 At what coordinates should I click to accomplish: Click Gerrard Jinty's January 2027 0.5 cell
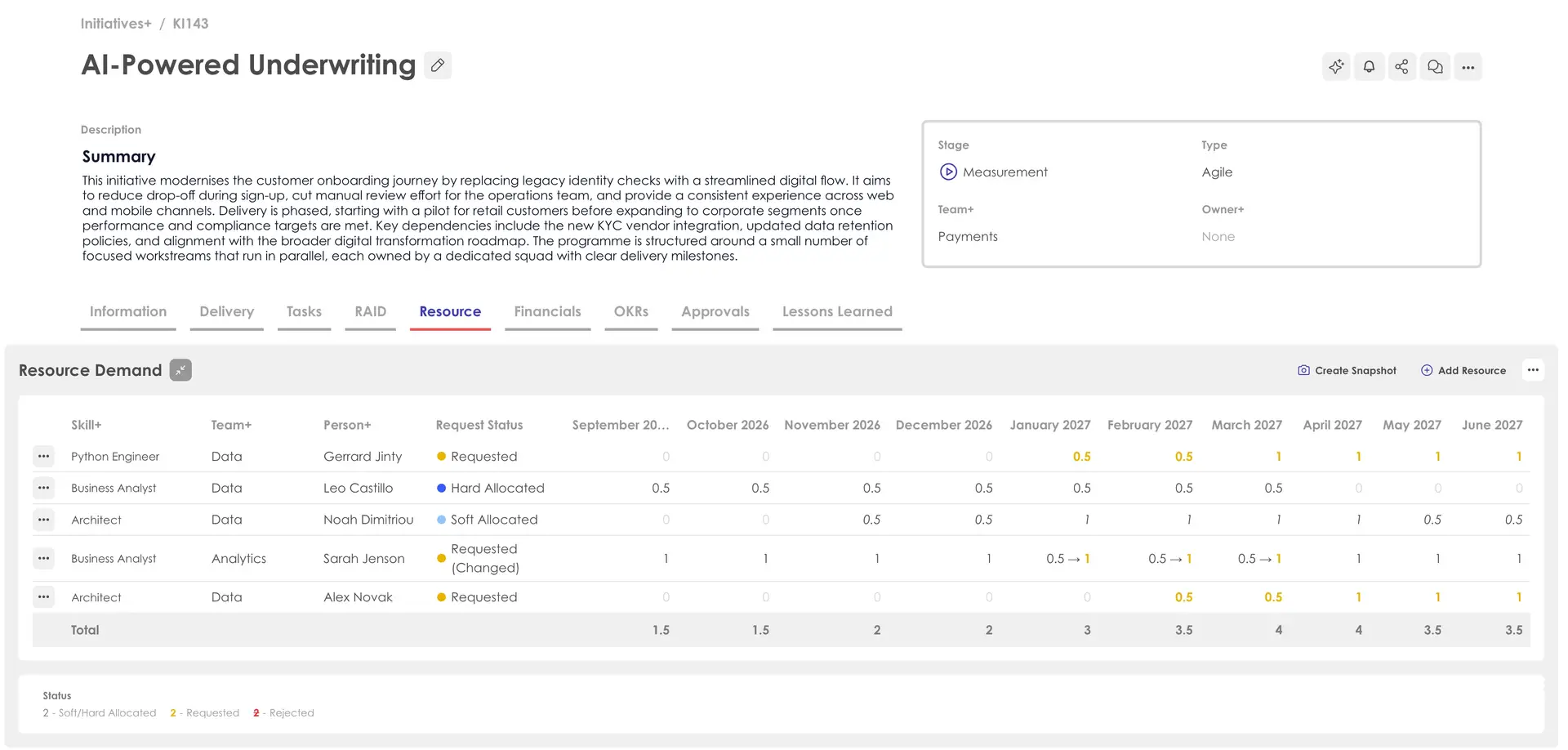point(1081,457)
